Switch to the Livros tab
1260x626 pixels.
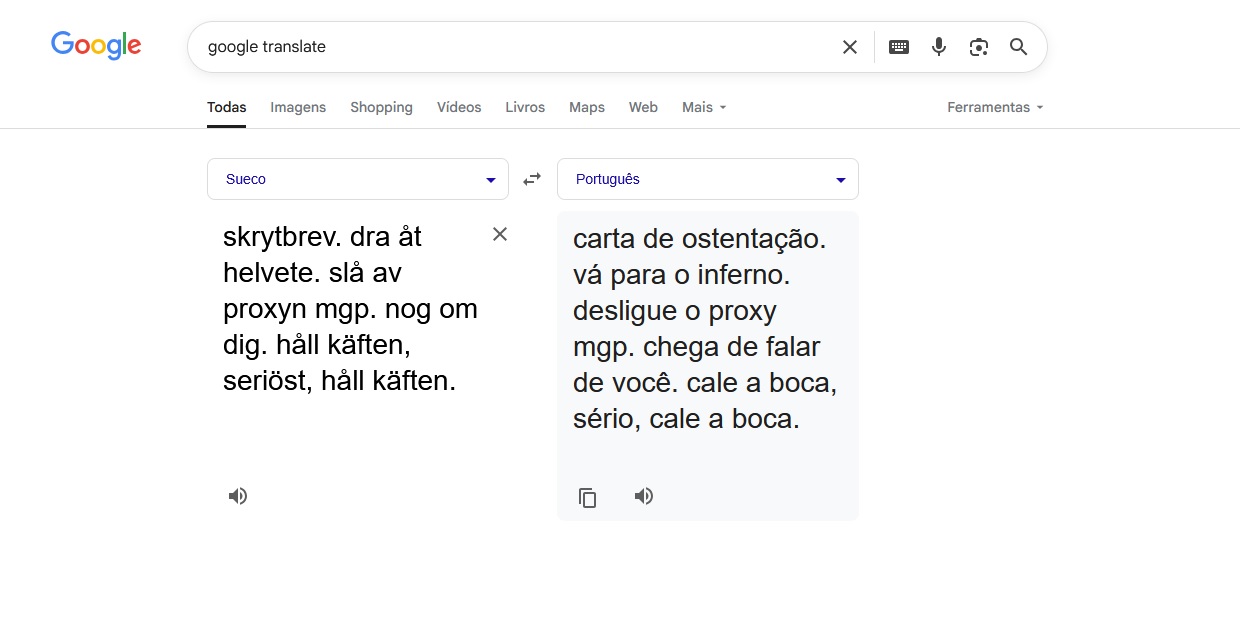(x=525, y=107)
